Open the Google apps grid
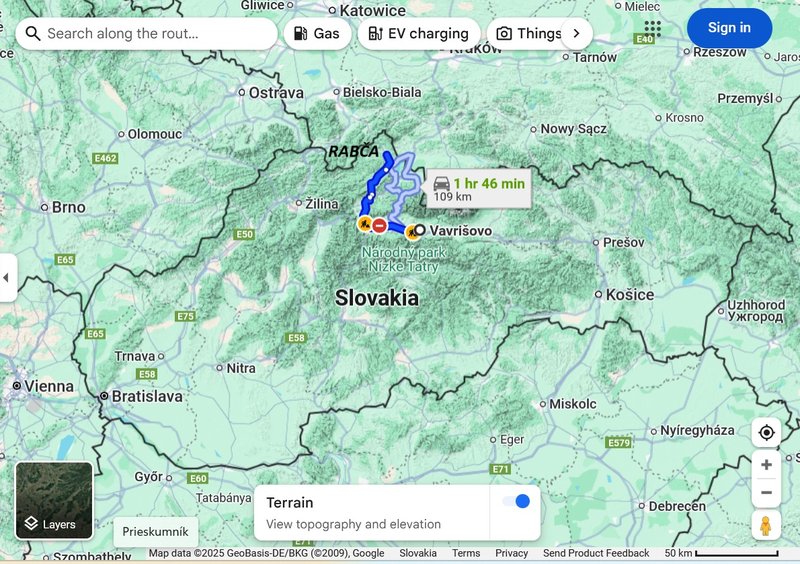The width and height of the screenshot is (800, 564). click(x=652, y=28)
